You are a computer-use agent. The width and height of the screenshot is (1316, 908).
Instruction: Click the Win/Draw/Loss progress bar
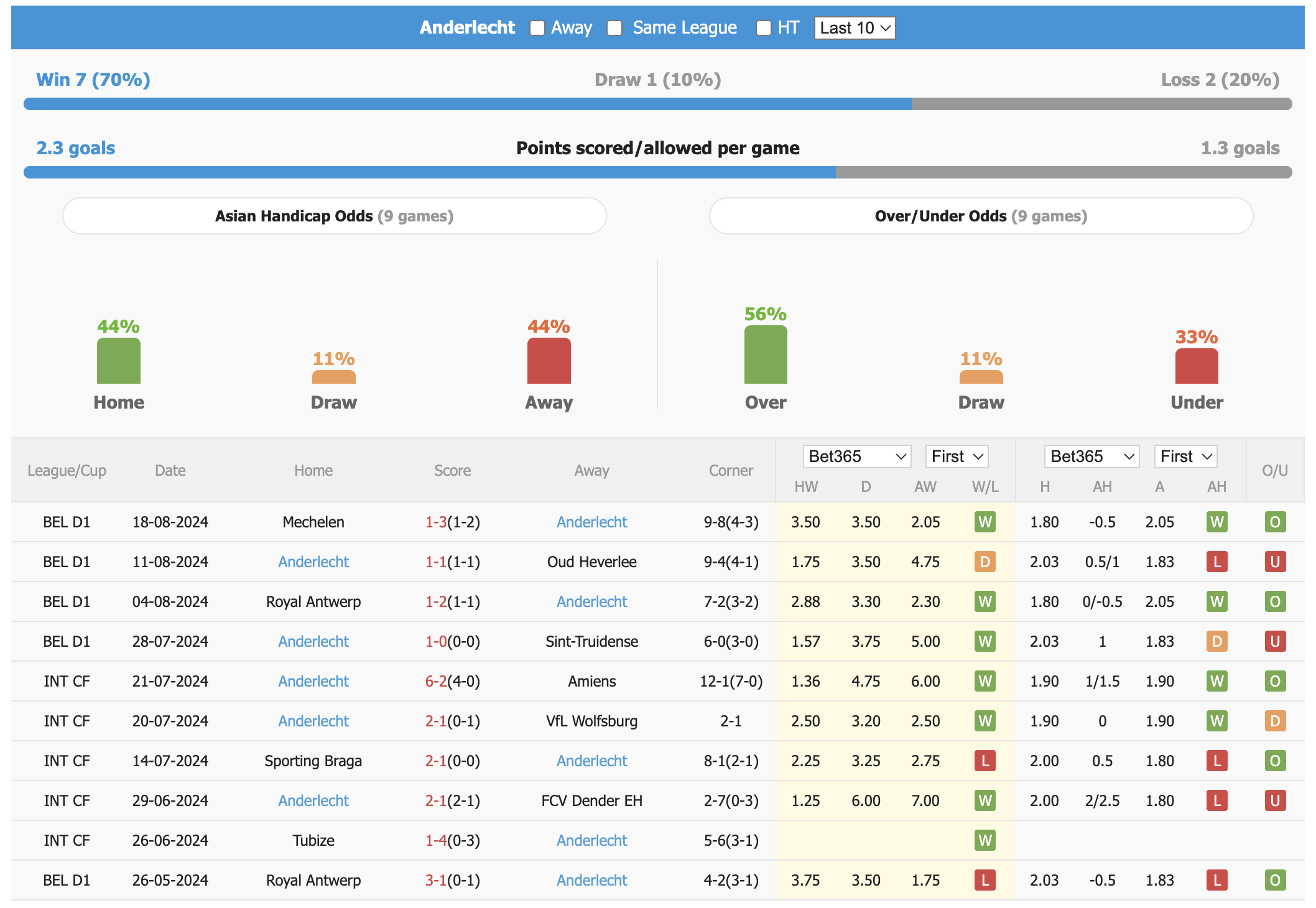point(658,104)
